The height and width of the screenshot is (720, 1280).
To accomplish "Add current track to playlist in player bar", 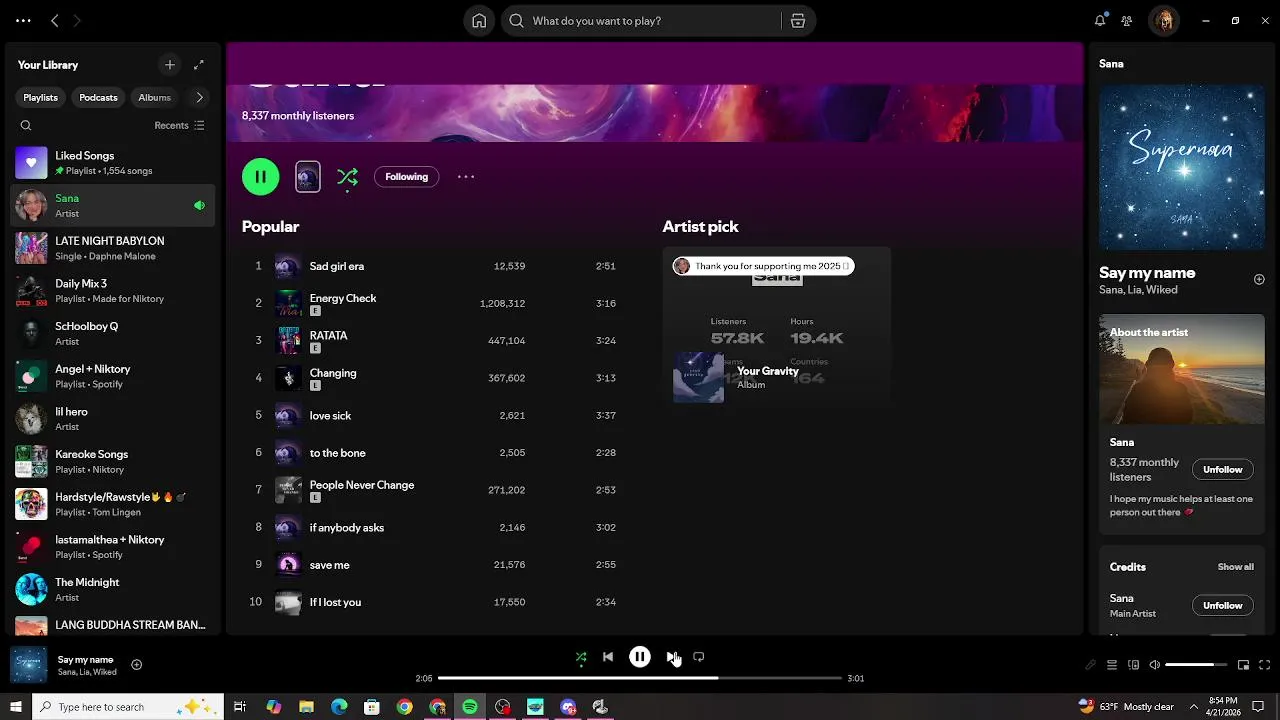I will coord(137,665).
